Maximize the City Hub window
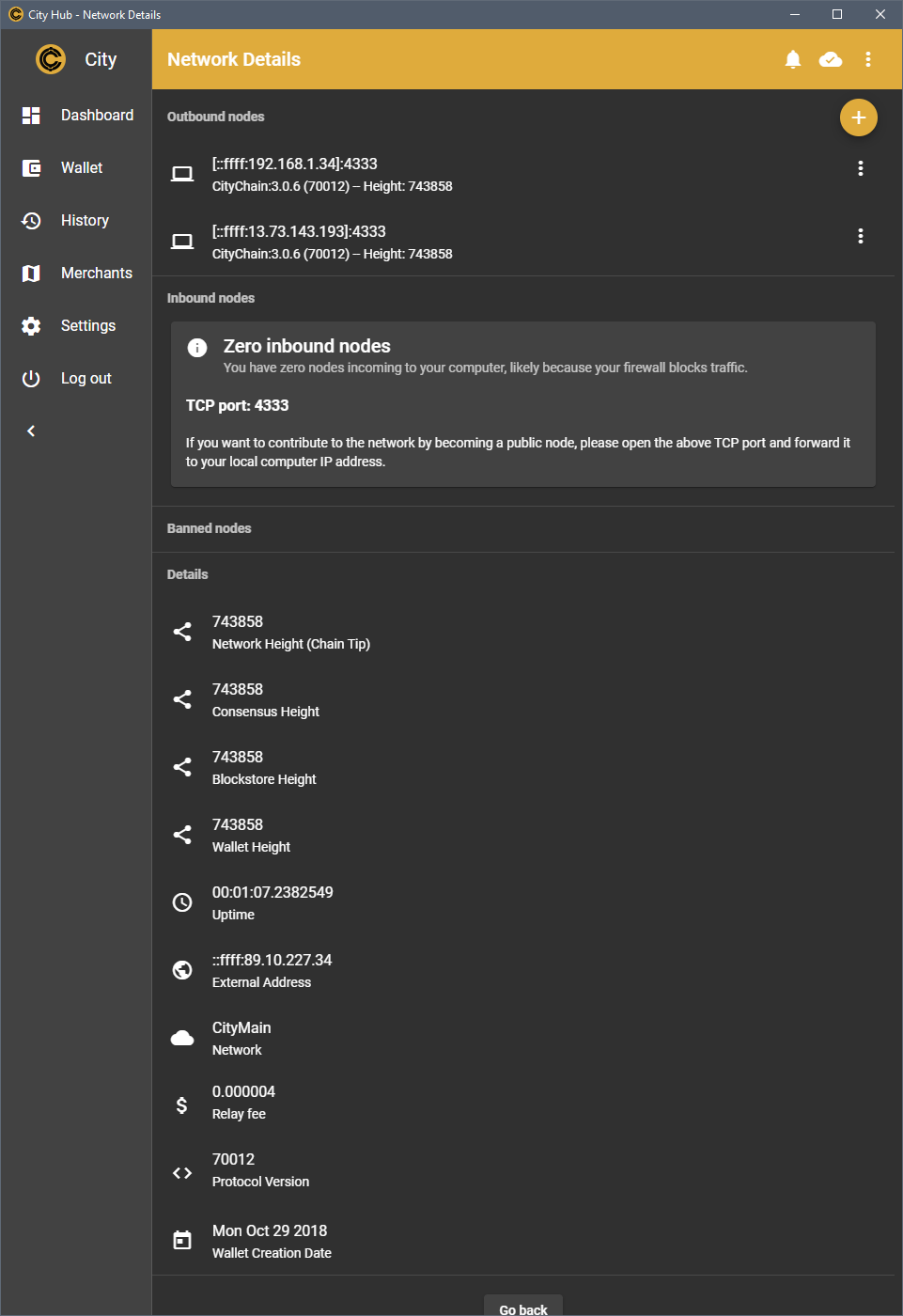The height and width of the screenshot is (1316, 903). coord(837,14)
